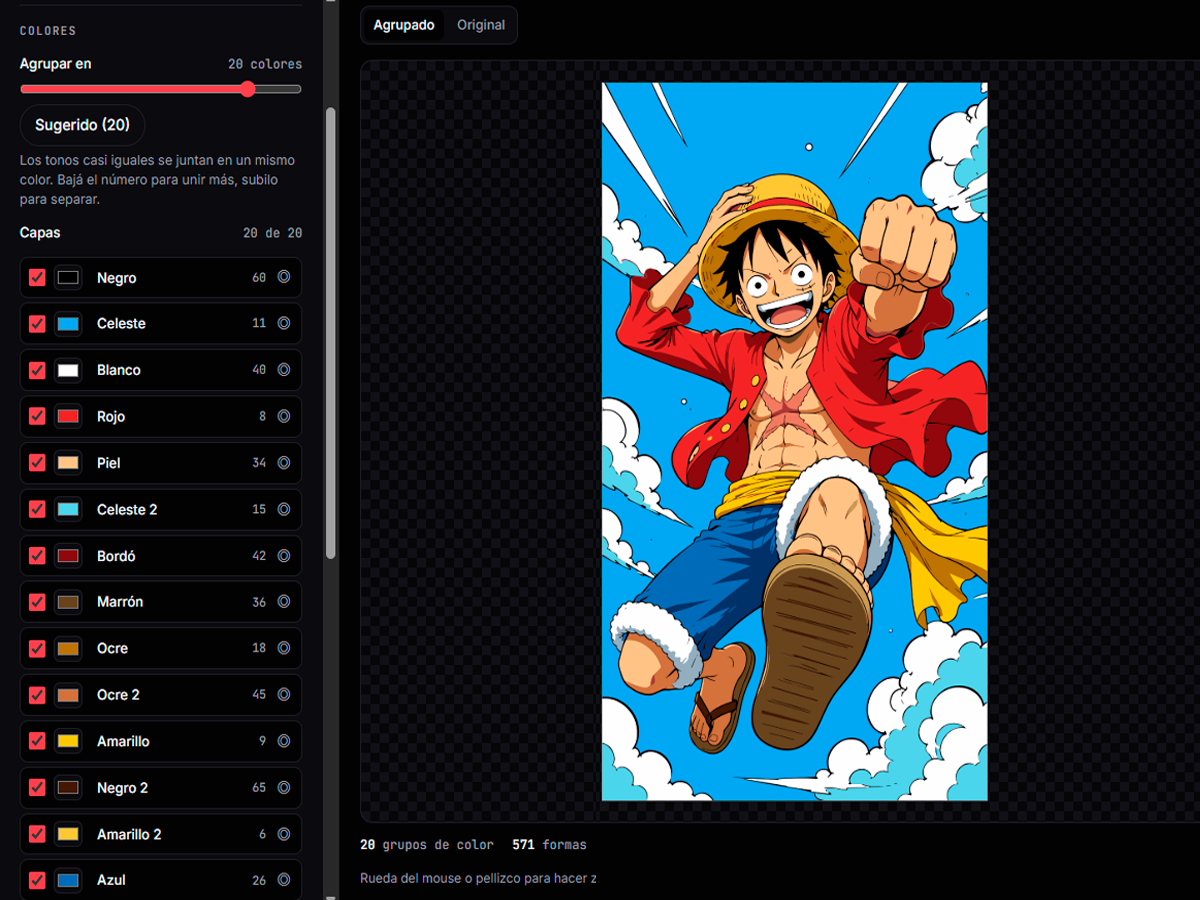Toggle the Negro 2 layer checkbox
This screenshot has width=1200, height=900.
click(x=37, y=787)
